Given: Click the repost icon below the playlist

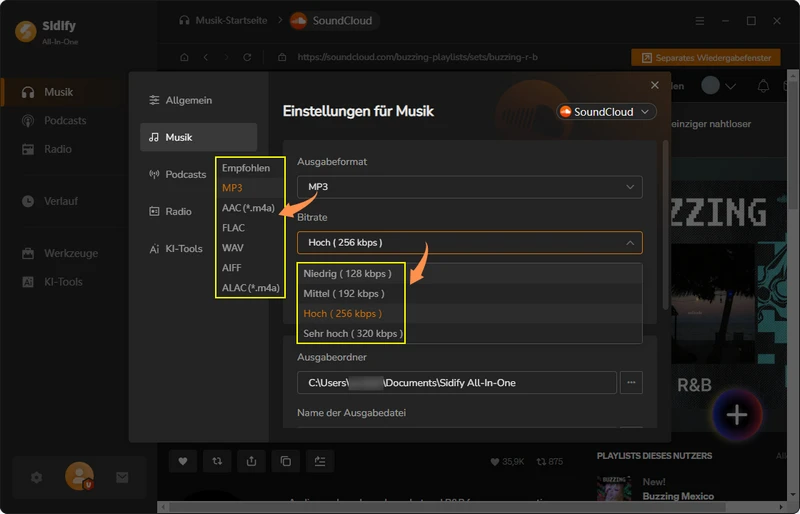Looking at the screenshot, I should (217, 461).
